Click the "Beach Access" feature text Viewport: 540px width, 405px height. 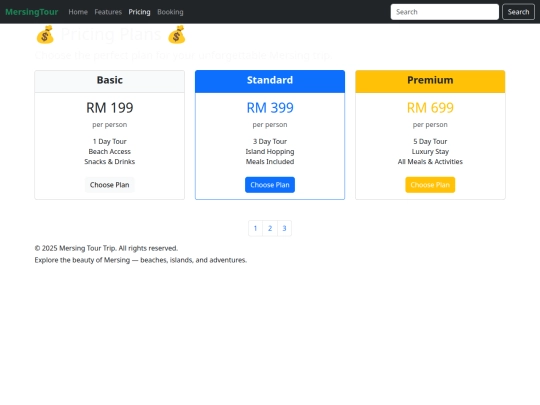pos(110,152)
